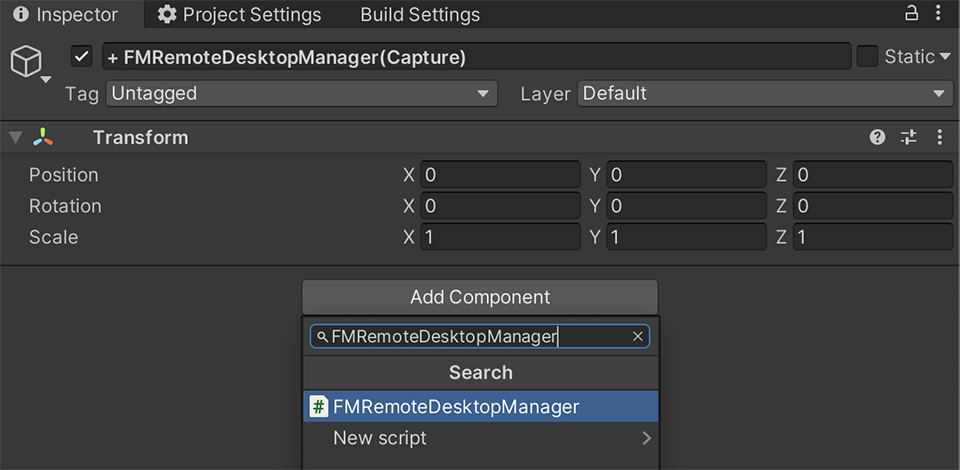Image resolution: width=960 pixels, height=470 pixels.
Task: Open Transform help reference icon
Action: pyautogui.click(x=878, y=137)
